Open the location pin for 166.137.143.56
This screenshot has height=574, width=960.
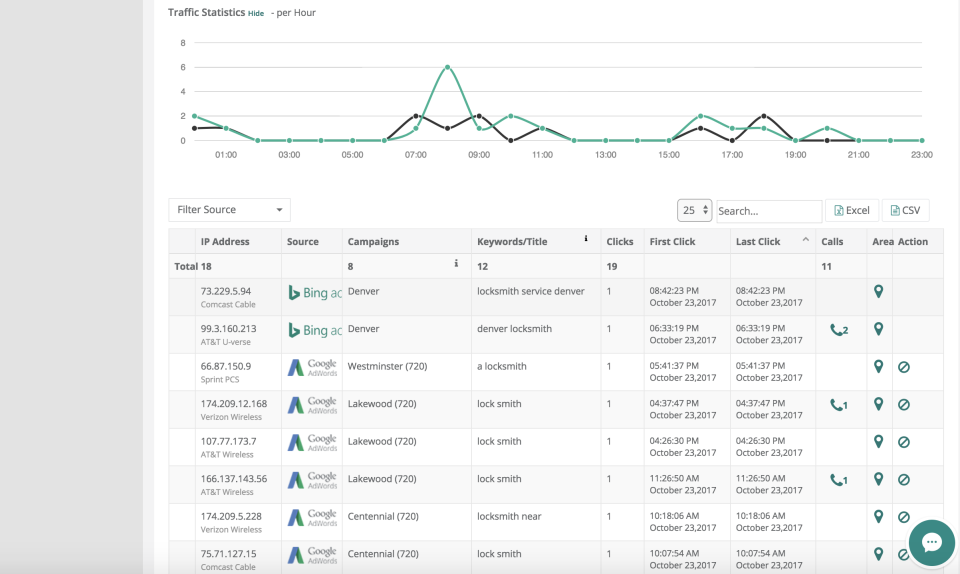click(878, 479)
